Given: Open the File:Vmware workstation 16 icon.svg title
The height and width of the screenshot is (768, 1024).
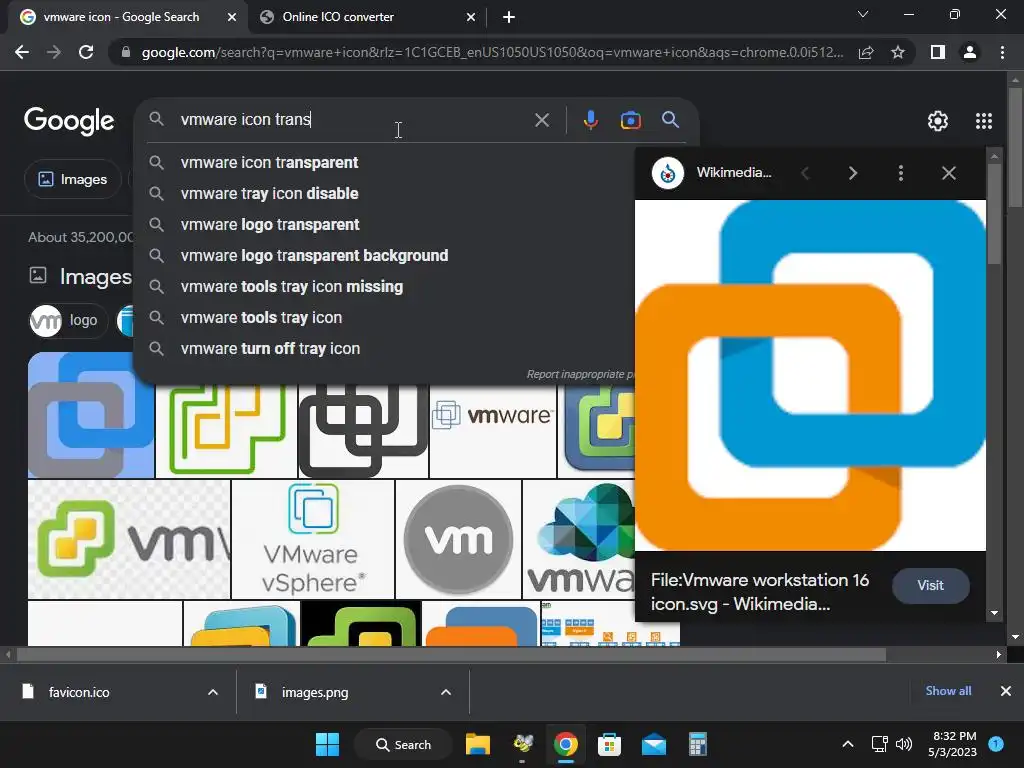Looking at the screenshot, I should [760, 592].
